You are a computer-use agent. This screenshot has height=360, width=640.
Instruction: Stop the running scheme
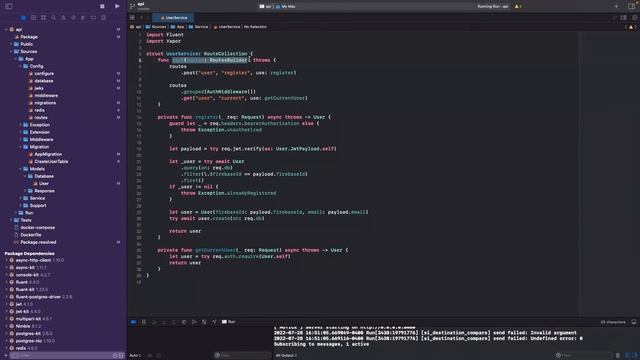tap(102, 6)
